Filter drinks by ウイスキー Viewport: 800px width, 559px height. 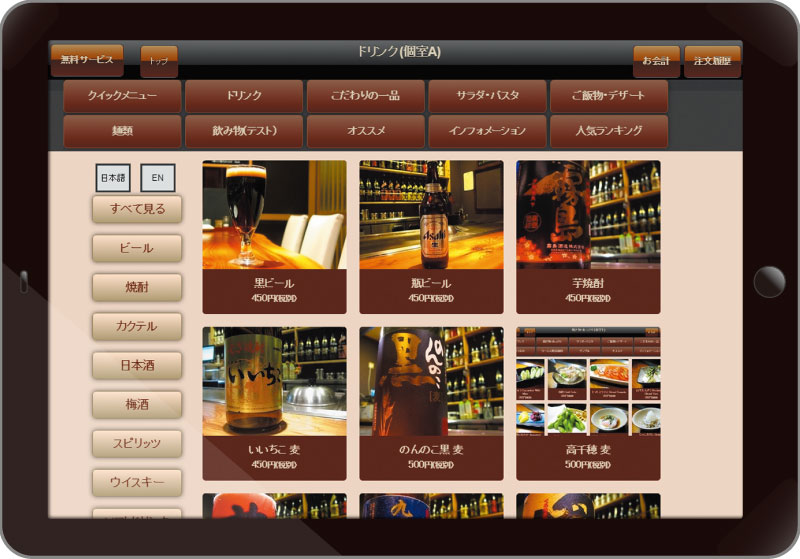(x=137, y=482)
